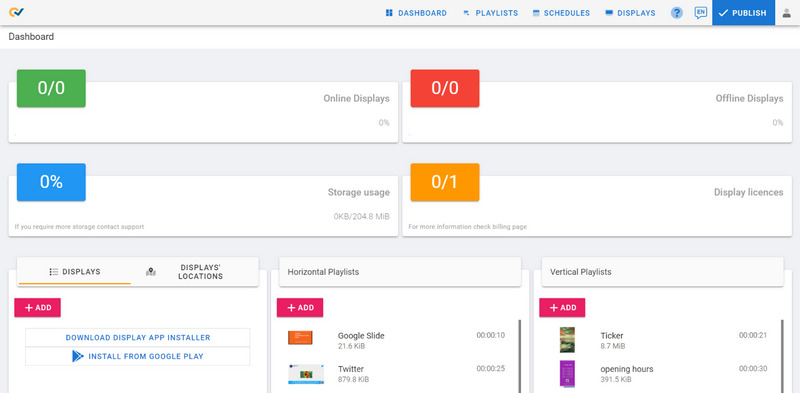
Task: Click the blue Publish button
Action: [743, 13]
